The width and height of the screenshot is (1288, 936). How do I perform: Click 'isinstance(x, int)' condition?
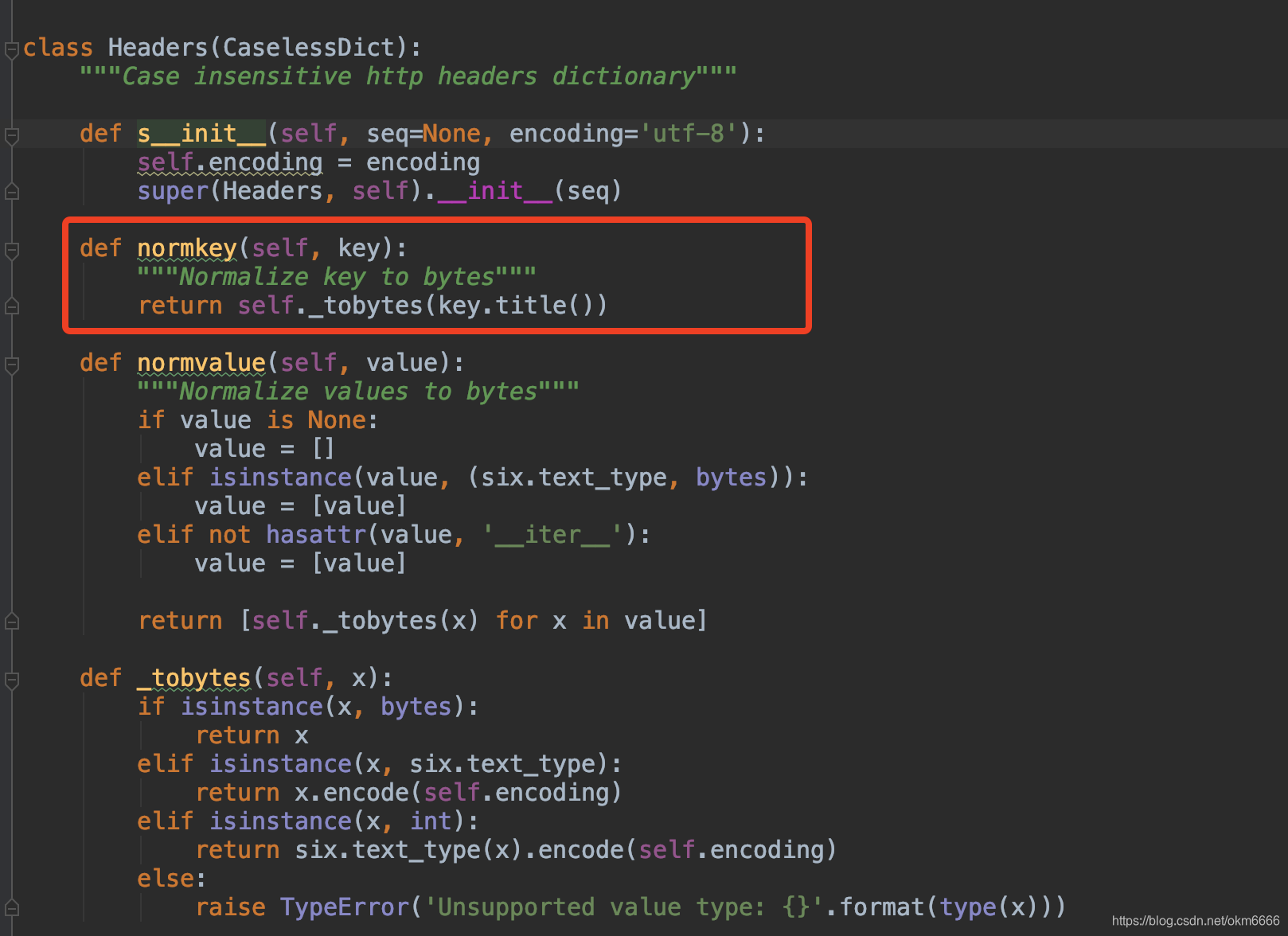[x=338, y=821]
